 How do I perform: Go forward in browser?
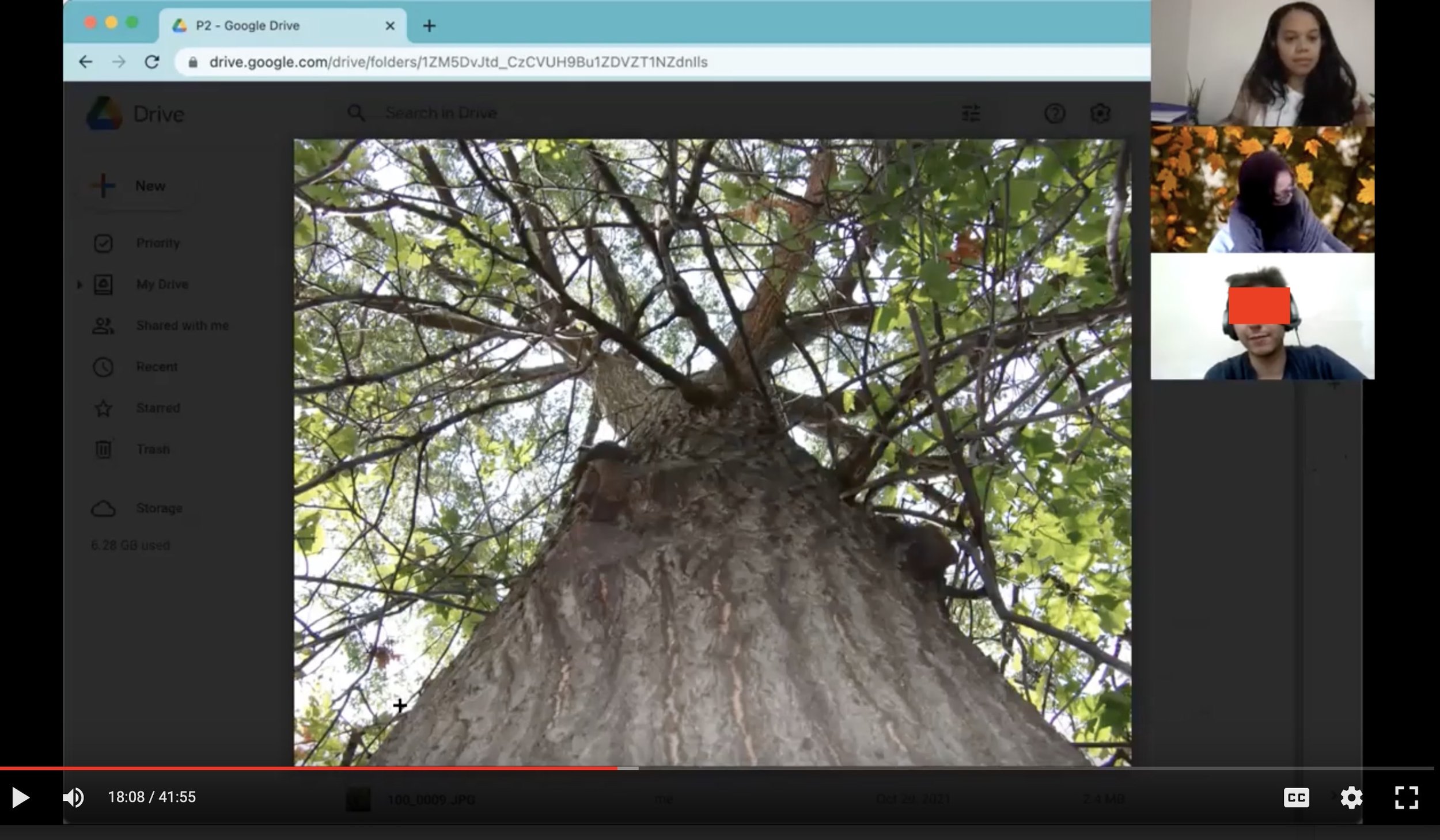[119, 62]
